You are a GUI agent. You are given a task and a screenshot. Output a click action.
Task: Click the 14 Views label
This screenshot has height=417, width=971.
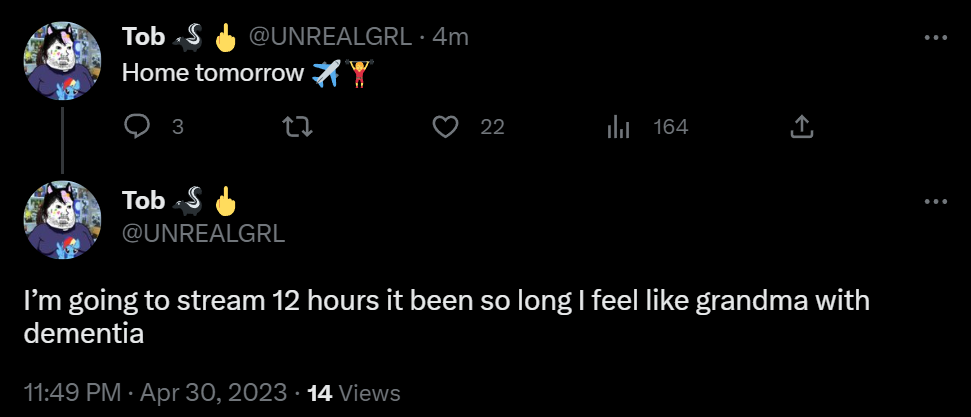(354, 393)
